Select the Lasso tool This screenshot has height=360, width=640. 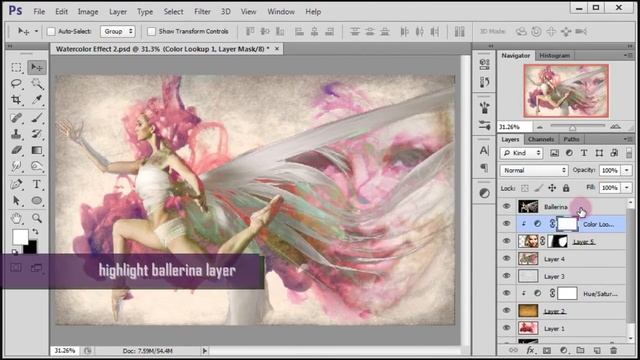(16, 84)
